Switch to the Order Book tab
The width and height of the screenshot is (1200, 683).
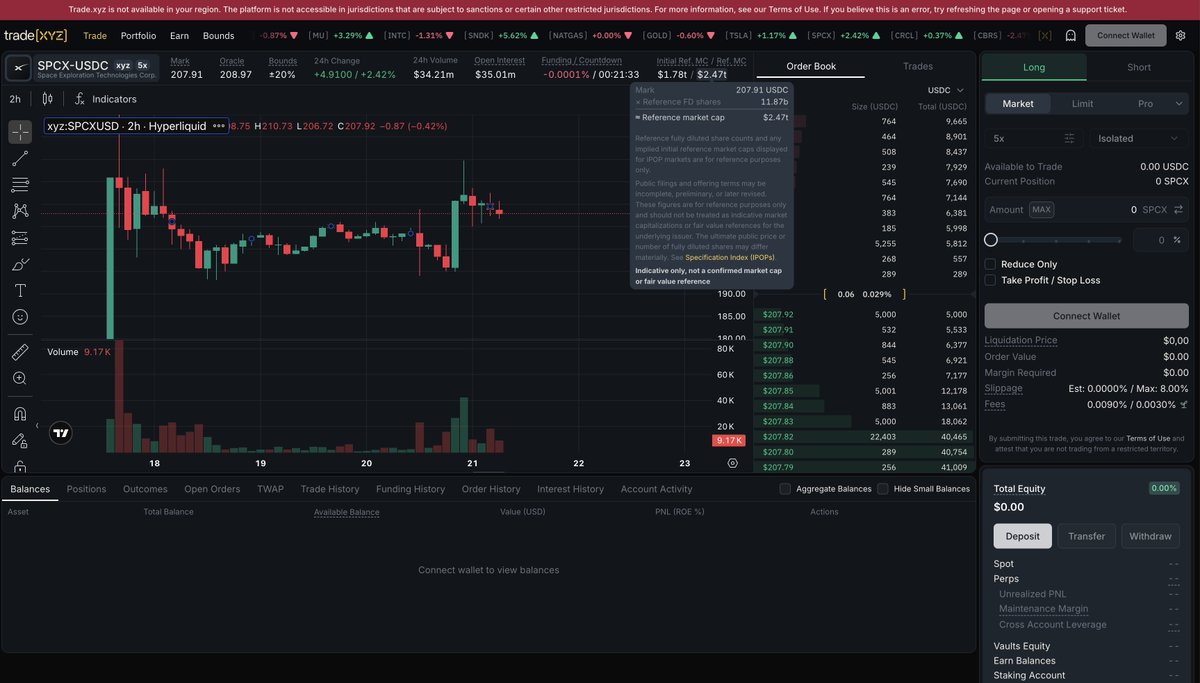point(811,66)
